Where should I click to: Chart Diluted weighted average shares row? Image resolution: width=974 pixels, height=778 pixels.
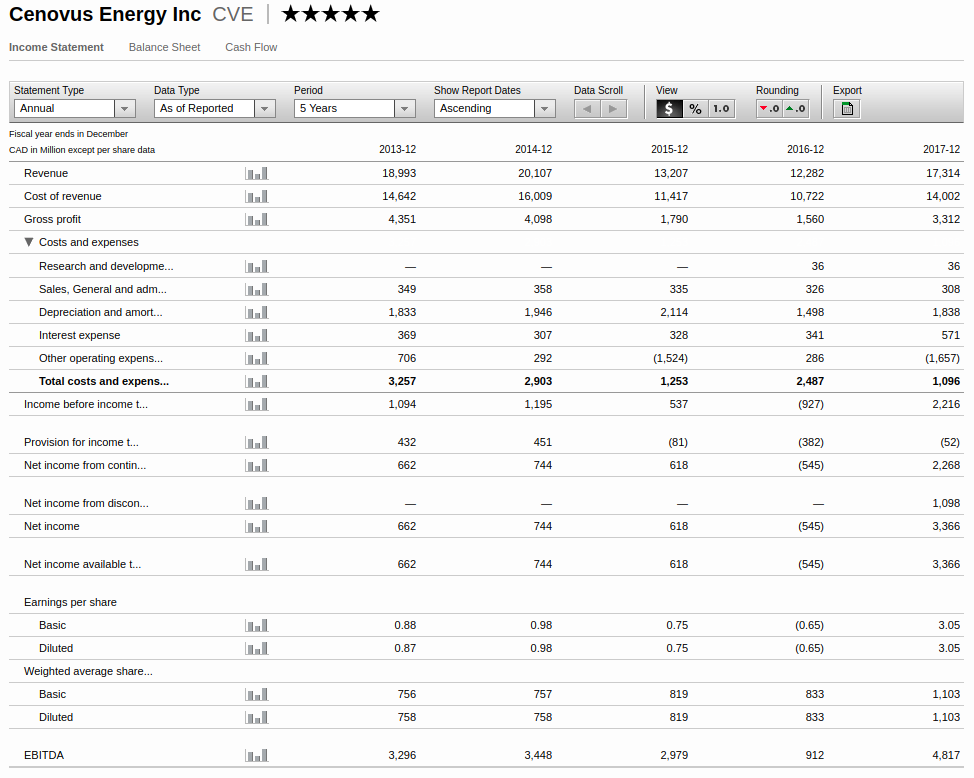(x=257, y=717)
